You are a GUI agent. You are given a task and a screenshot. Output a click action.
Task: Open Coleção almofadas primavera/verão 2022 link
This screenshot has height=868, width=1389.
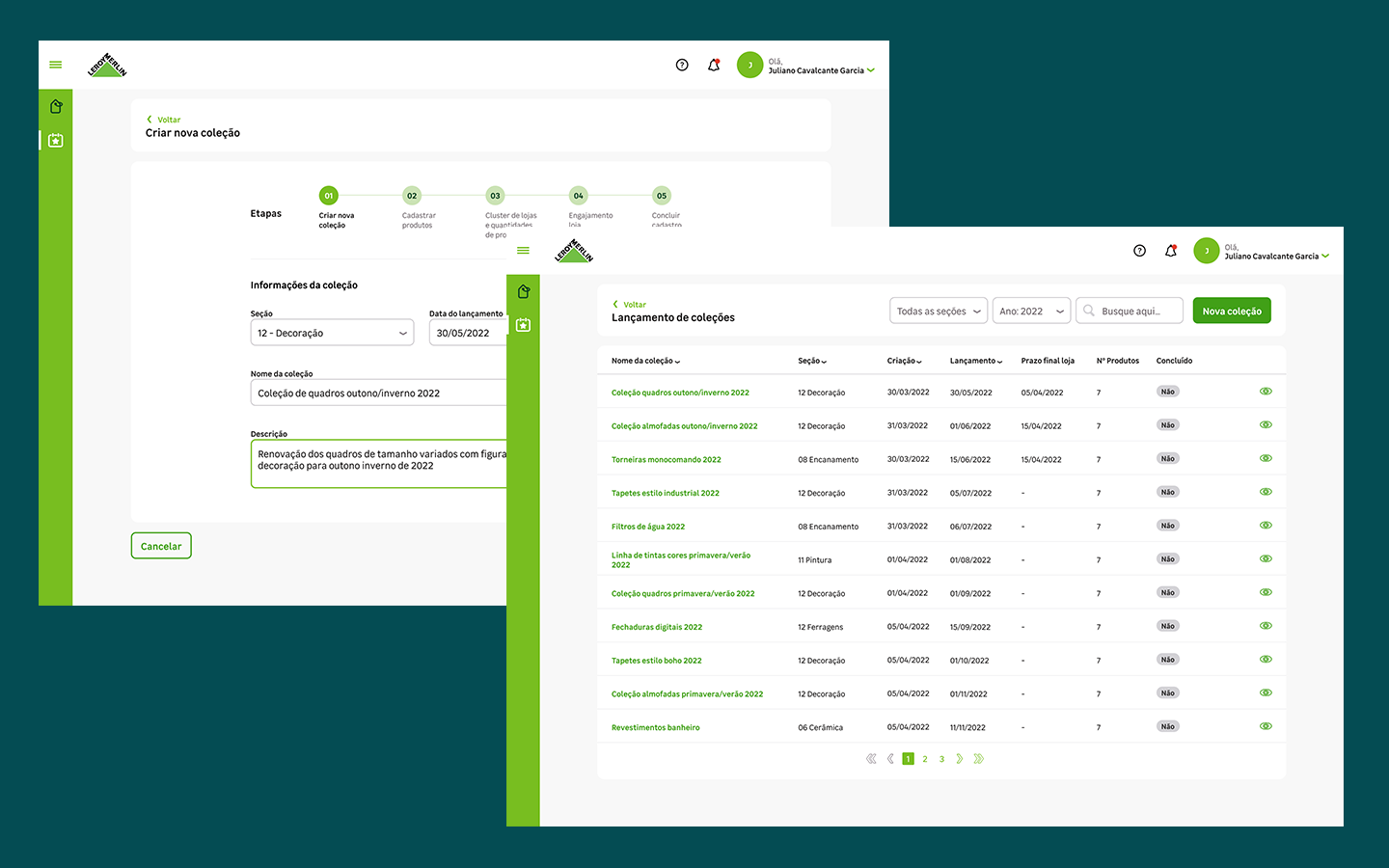(x=687, y=693)
